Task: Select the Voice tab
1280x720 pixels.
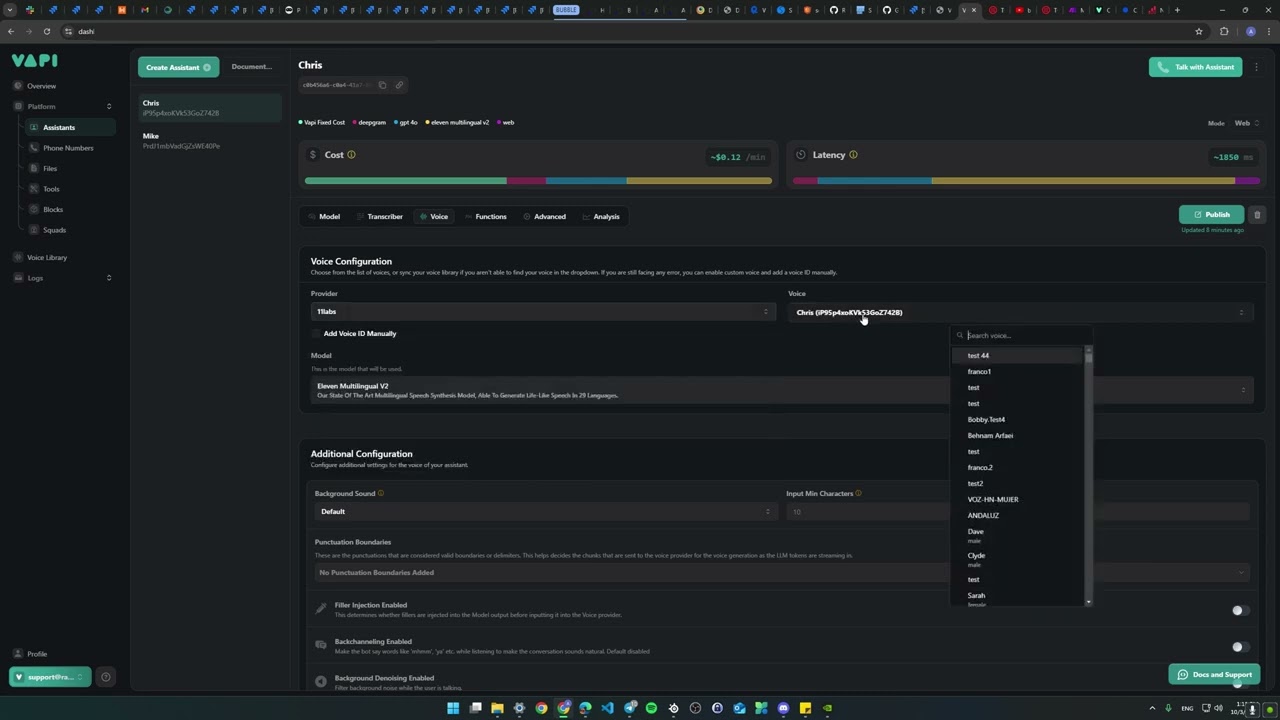Action: 434,217
